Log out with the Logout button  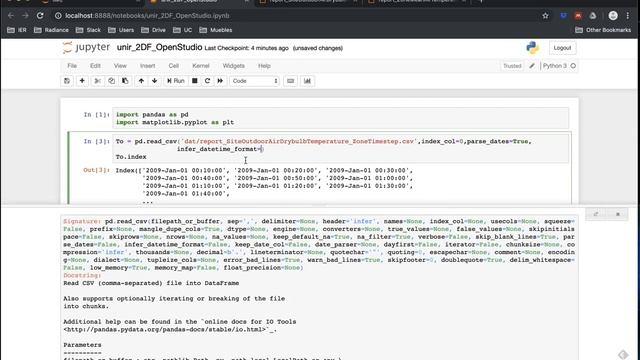562,48
